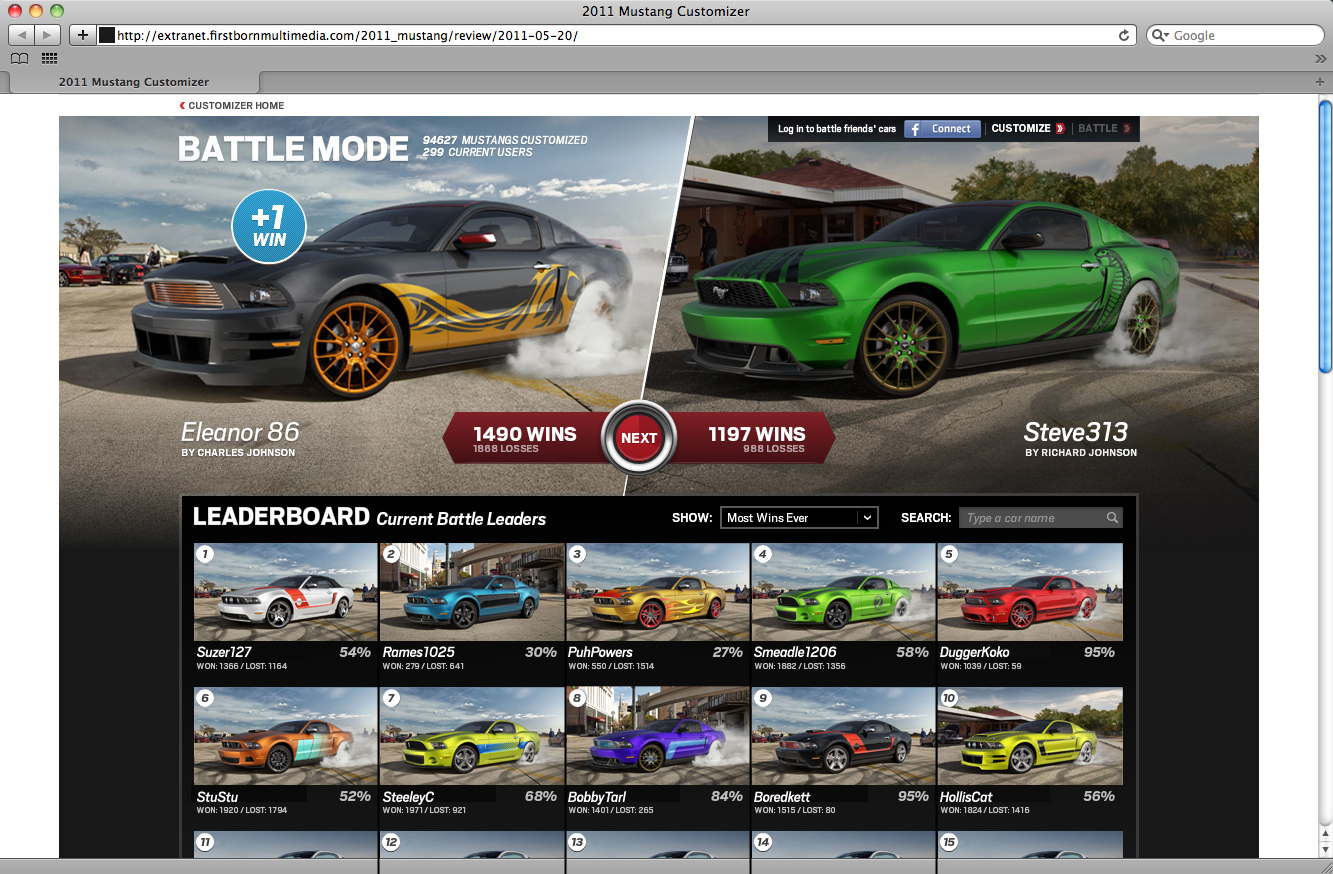Open the Most Wins Ever dropdown
The height and width of the screenshot is (874, 1333).
[x=798, y=518]
